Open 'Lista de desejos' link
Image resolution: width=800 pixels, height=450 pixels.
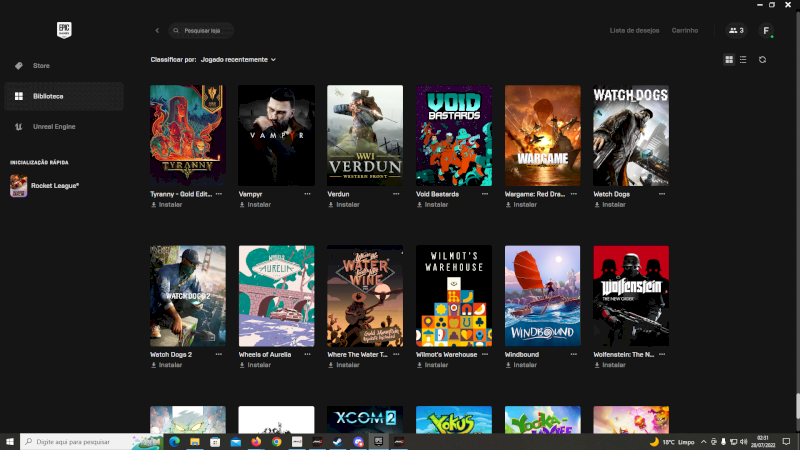click(634, 31)
